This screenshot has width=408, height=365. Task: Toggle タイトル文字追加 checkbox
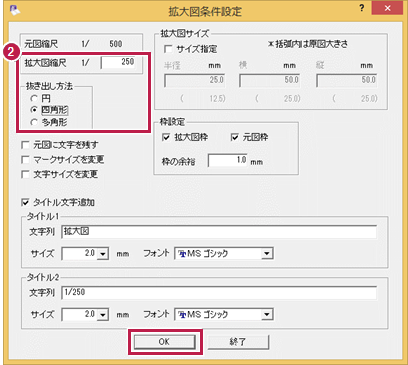[25, 202]
